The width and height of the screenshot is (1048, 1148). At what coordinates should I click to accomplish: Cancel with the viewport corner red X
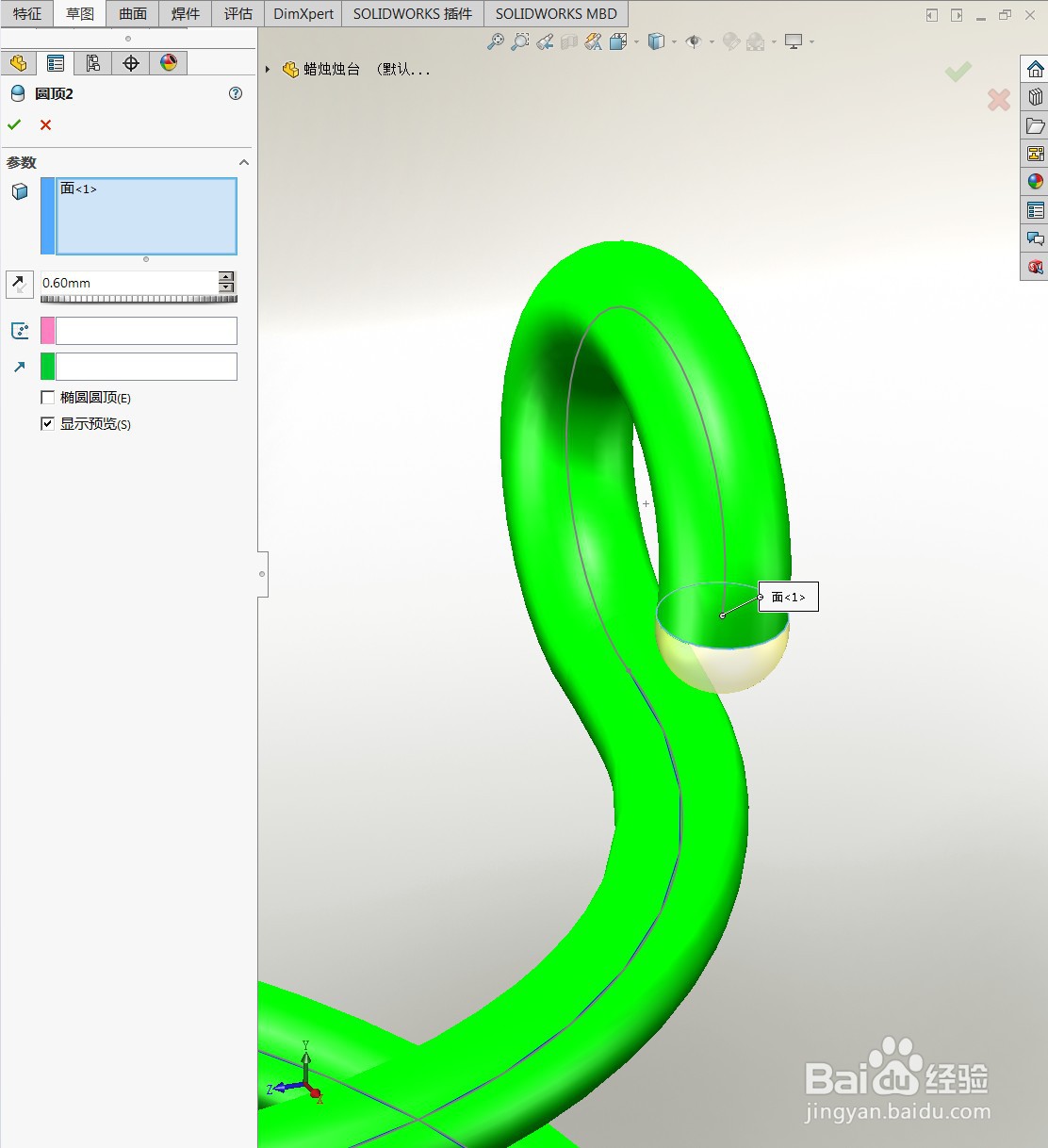click(x=999, y=99)
